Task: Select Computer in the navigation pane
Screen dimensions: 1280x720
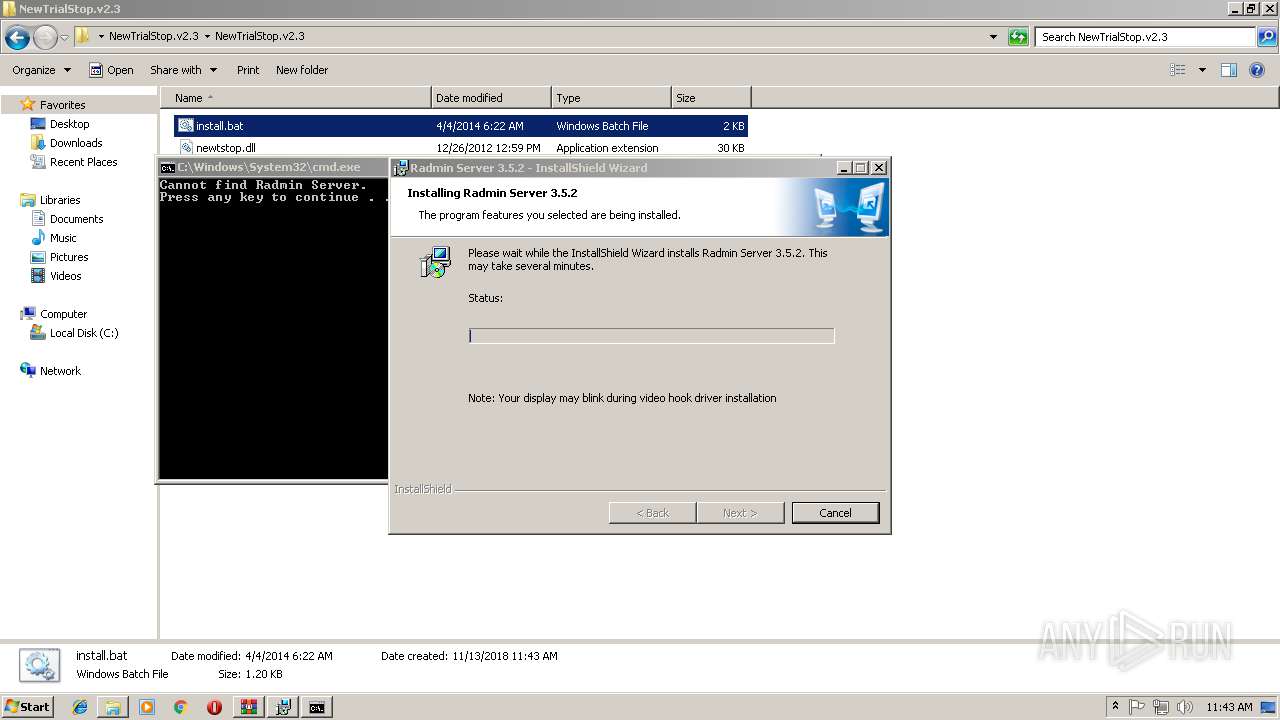Action: (x=63, y=314)
